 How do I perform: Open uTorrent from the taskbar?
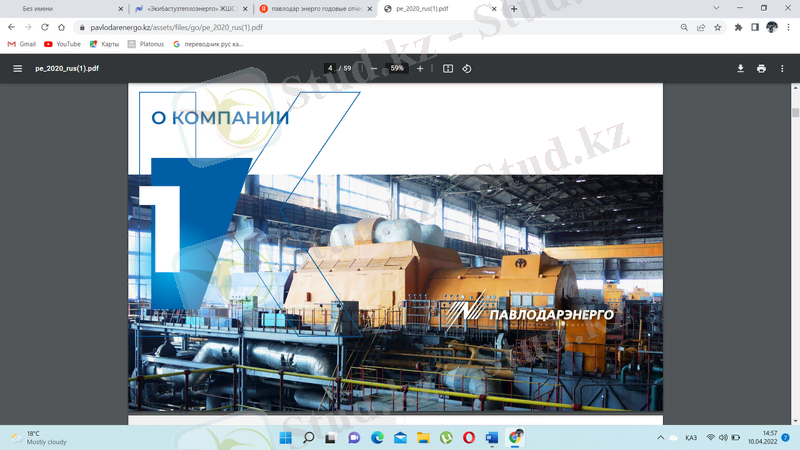446,438
